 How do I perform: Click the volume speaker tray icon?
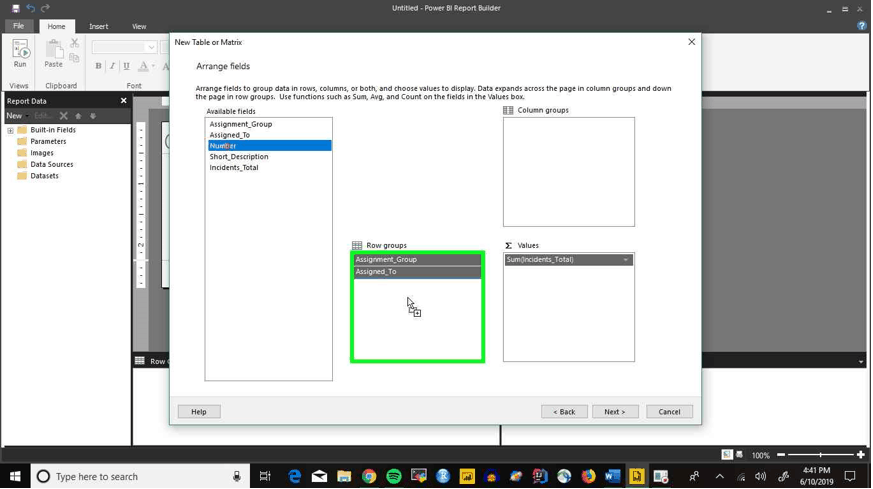coord(761,477)
